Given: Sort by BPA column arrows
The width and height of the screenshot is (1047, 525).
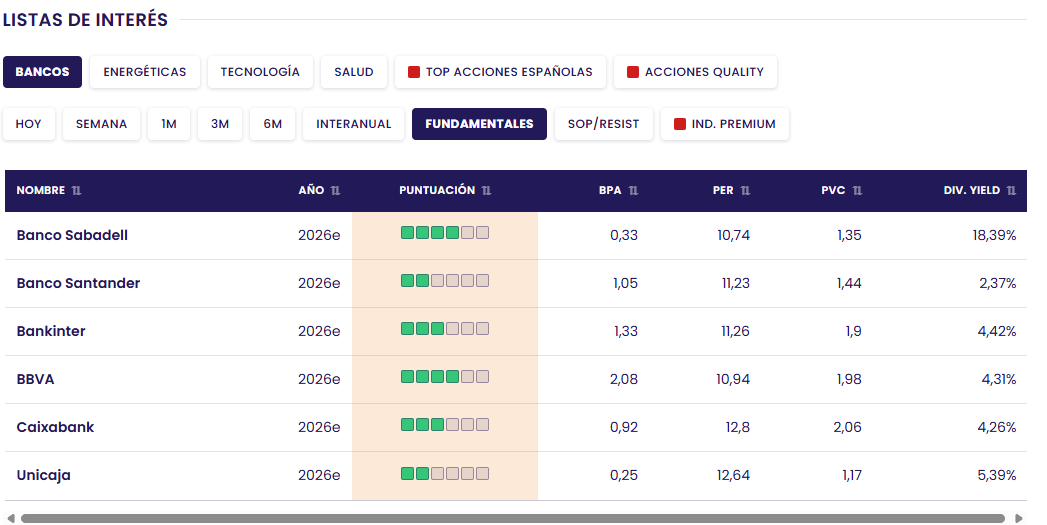Looking at the screenshot, I should [633, 190].
